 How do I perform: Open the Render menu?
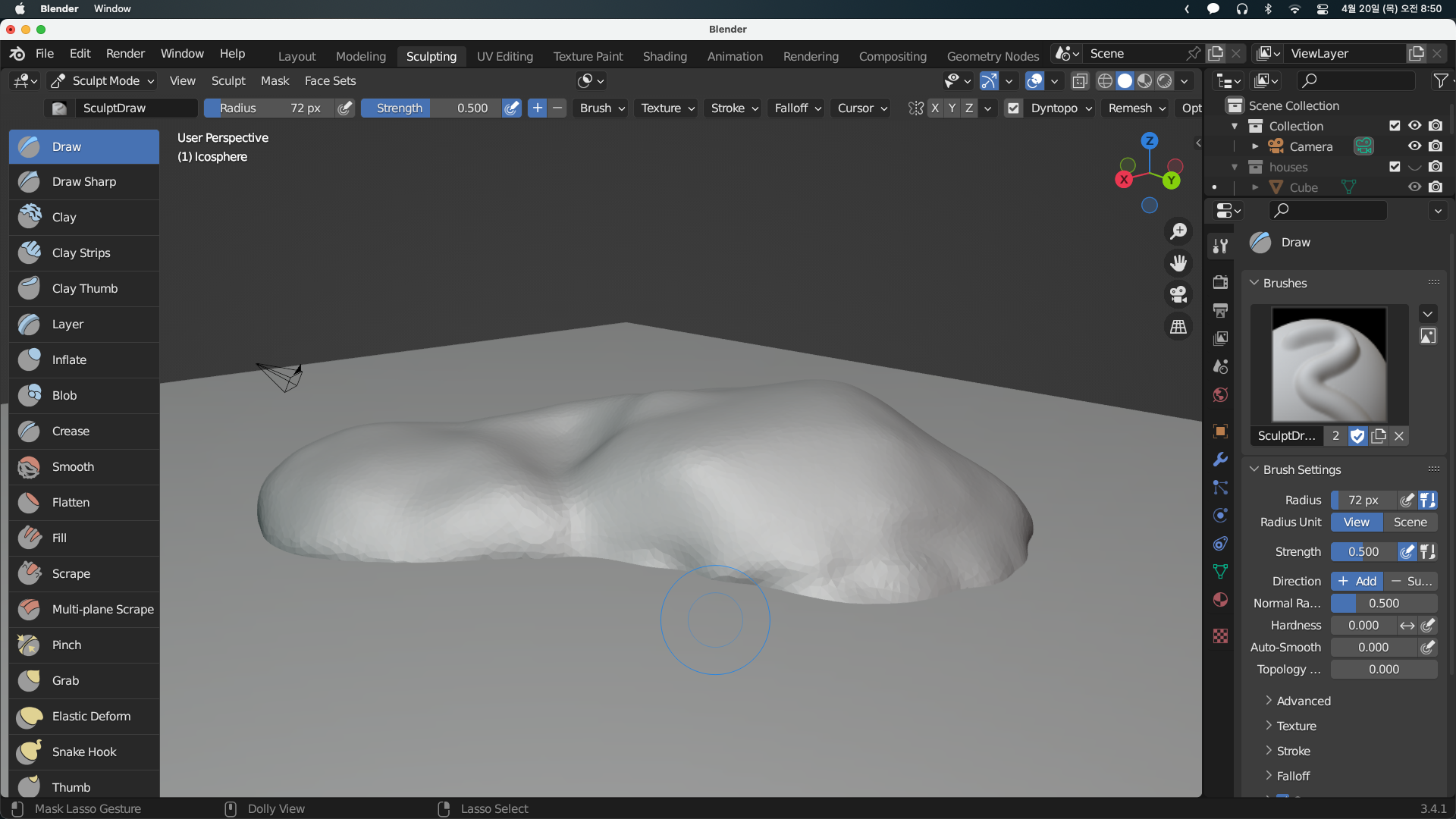point(125,54)
